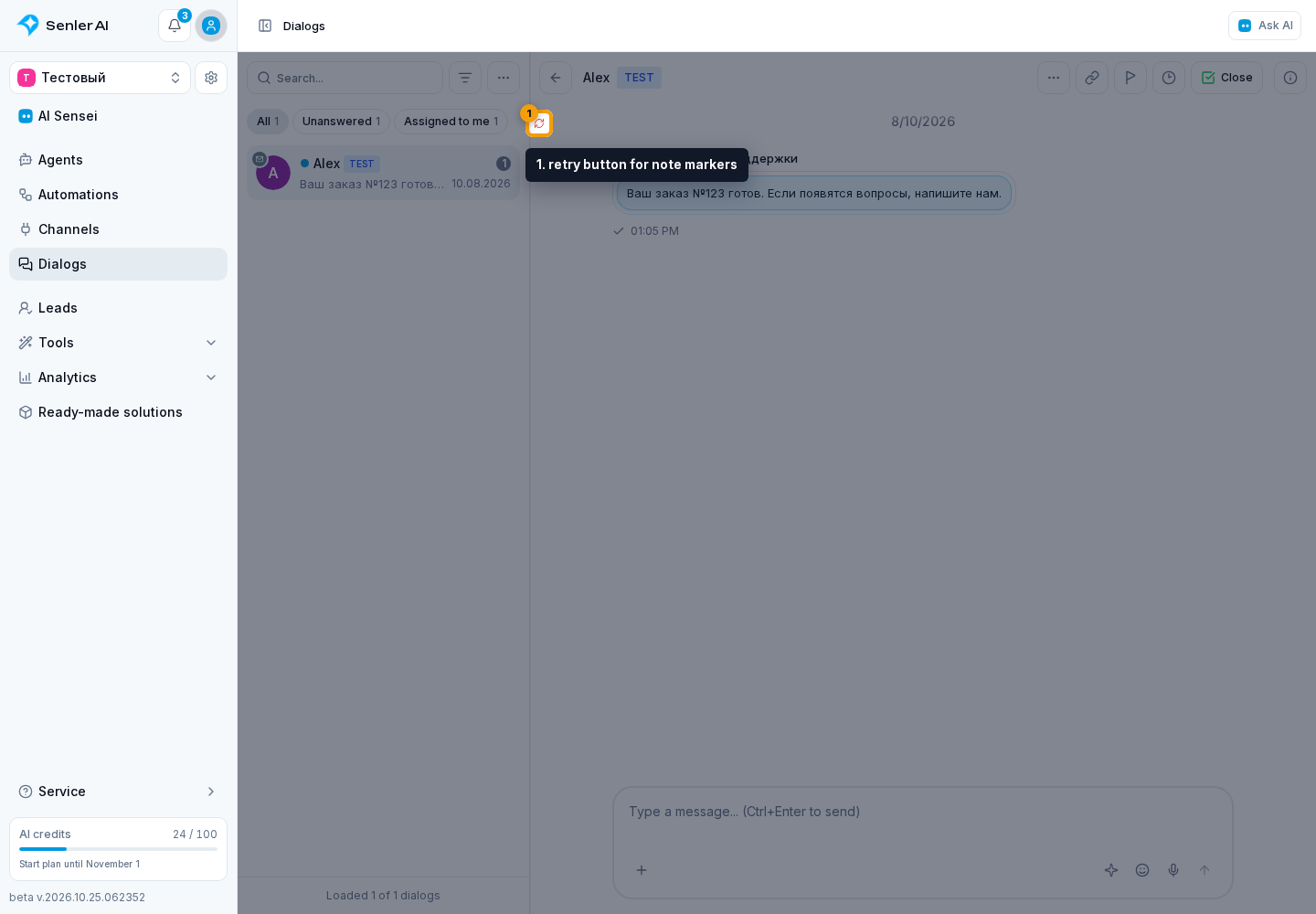Open the Тестовый workspace selector

[x=100, y=78]
